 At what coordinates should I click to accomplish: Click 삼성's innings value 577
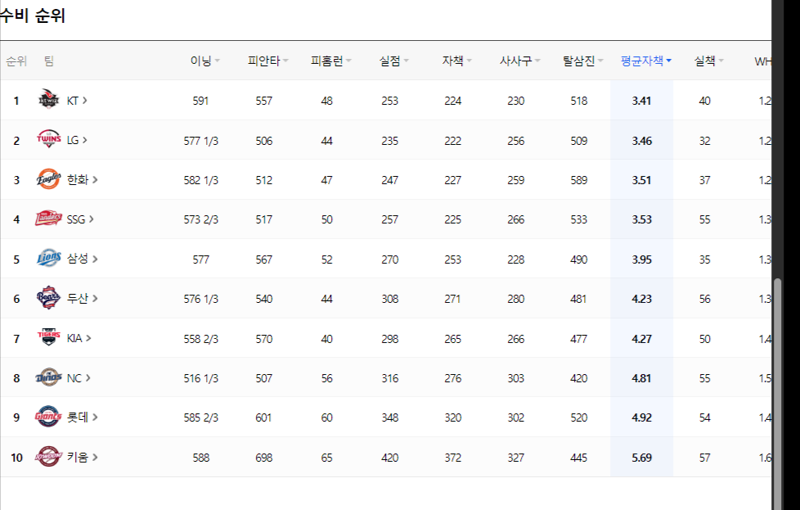(x=201, y=260)
